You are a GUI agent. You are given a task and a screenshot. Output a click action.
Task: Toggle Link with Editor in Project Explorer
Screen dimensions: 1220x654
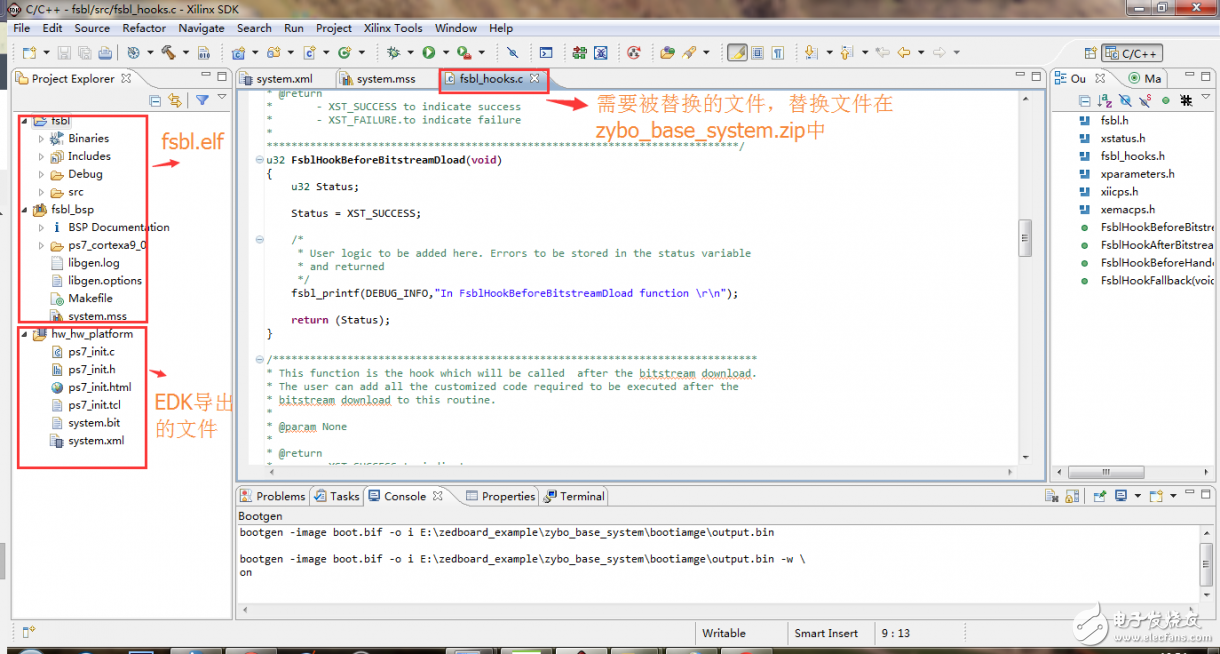[x=175, y=100]
